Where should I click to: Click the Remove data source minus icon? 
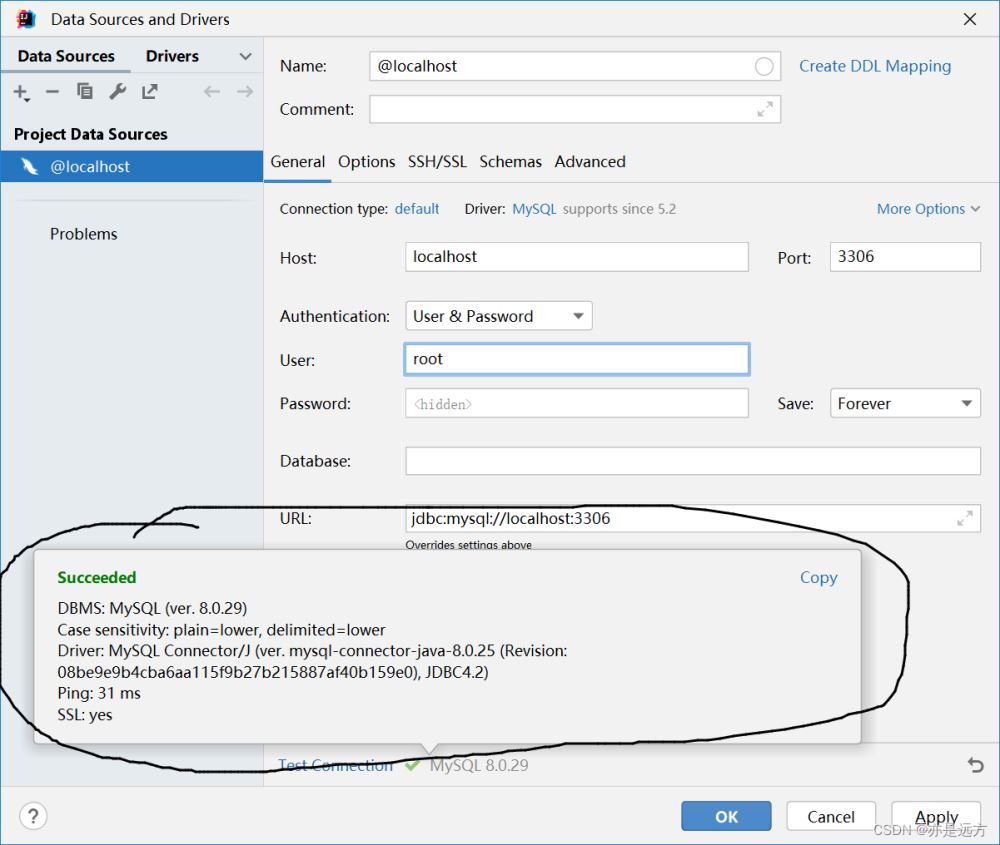coord(53,92)
